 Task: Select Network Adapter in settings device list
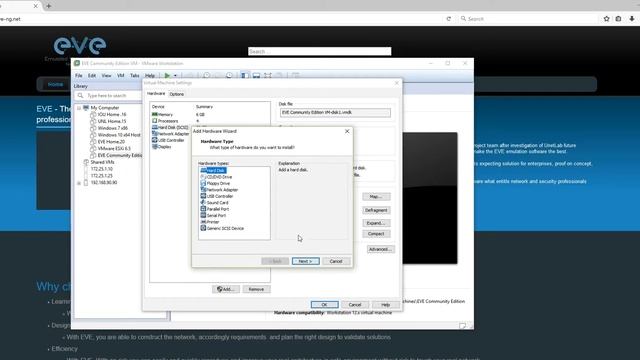tap(171, 134)
